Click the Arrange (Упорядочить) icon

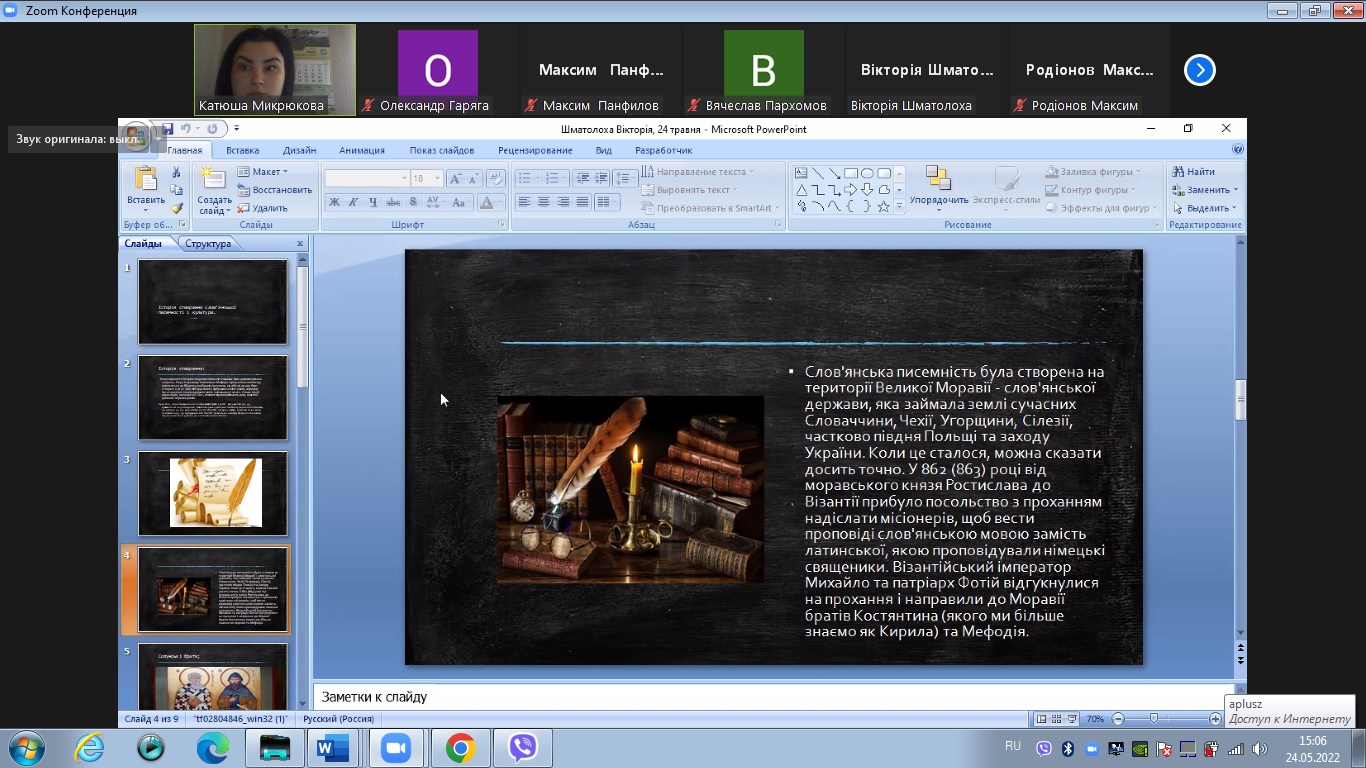tap(938, 180)
